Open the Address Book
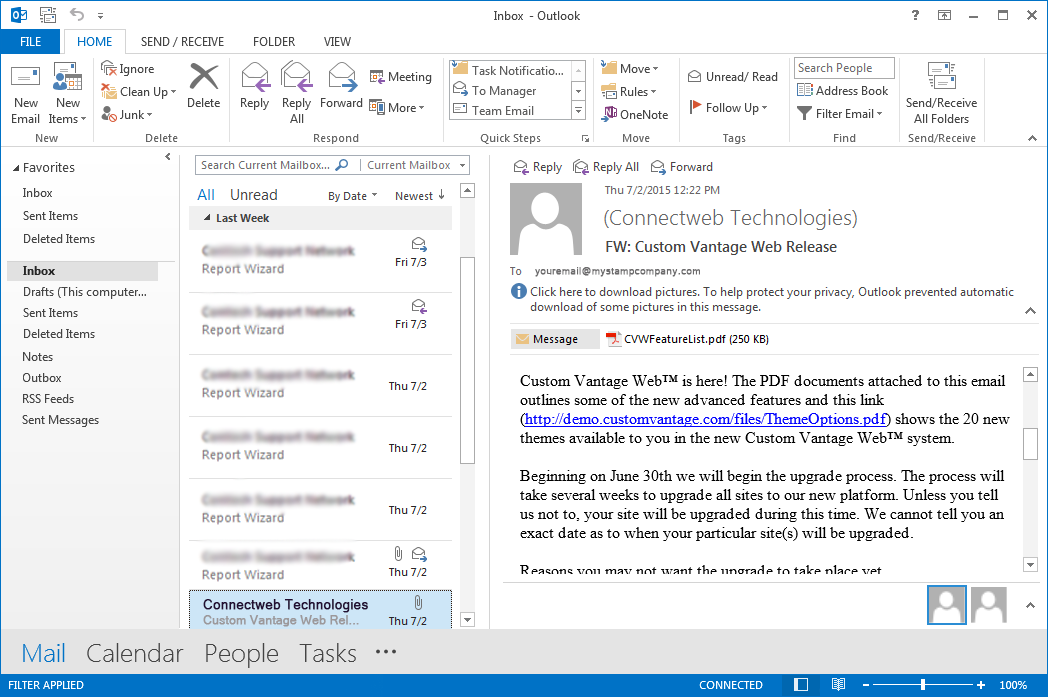1048x697 pixels. pos(843,90)
